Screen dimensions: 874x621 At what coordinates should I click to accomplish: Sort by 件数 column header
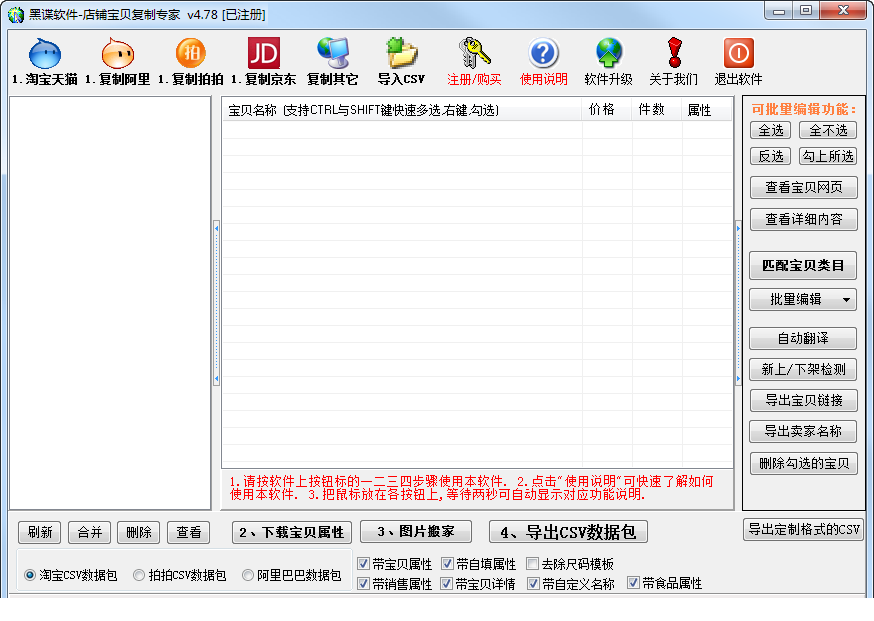pos(656,110)
